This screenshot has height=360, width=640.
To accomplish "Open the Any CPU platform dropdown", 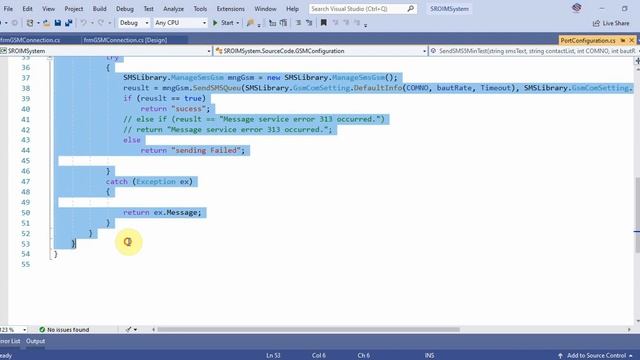I will tap(180, 23).
